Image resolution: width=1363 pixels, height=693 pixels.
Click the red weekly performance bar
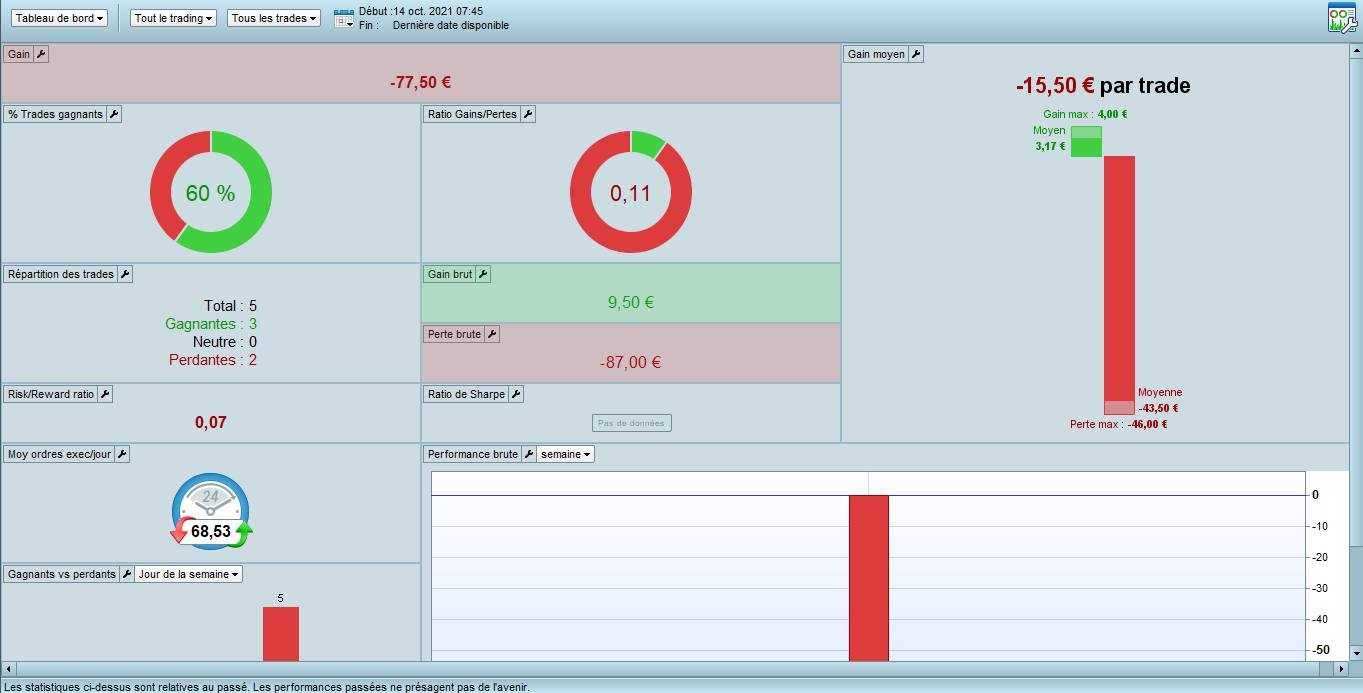[x=868, y=578]
